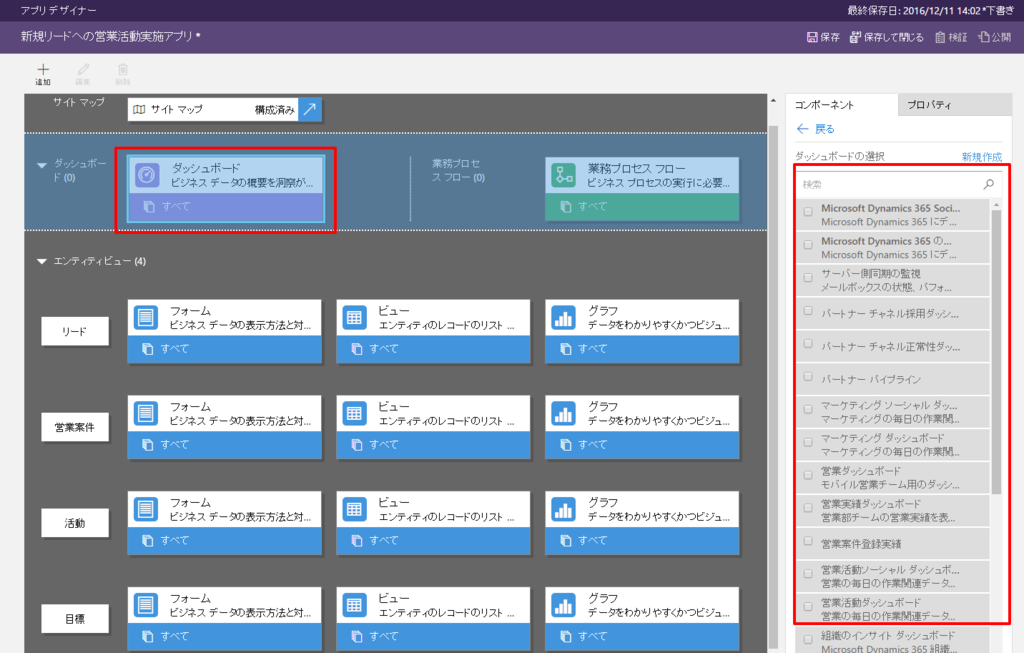
Task: Select the 目標 entity label
Action: coord(75,619)
